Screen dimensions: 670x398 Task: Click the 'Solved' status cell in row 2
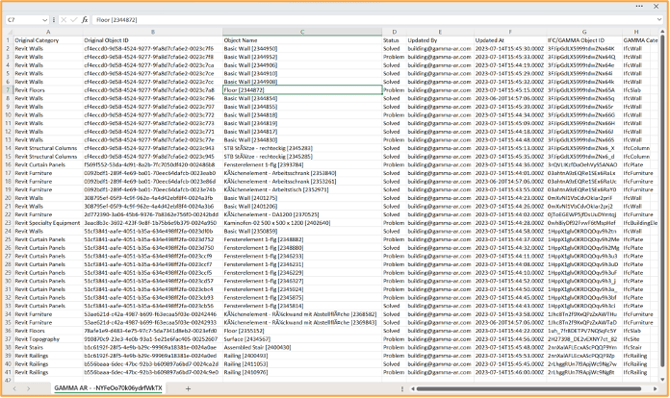394,49
